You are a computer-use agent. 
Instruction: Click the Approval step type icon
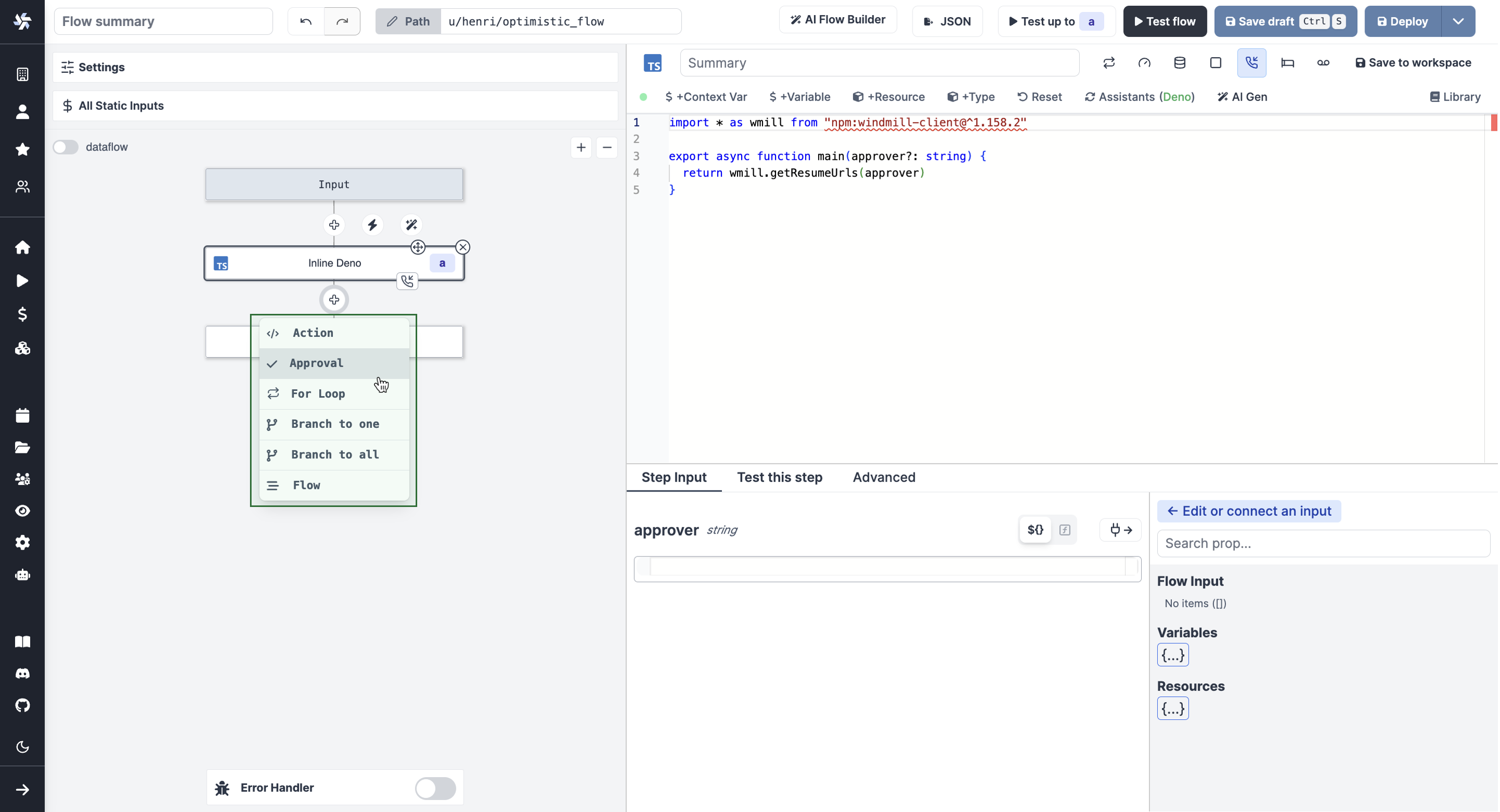click(272, 363)
